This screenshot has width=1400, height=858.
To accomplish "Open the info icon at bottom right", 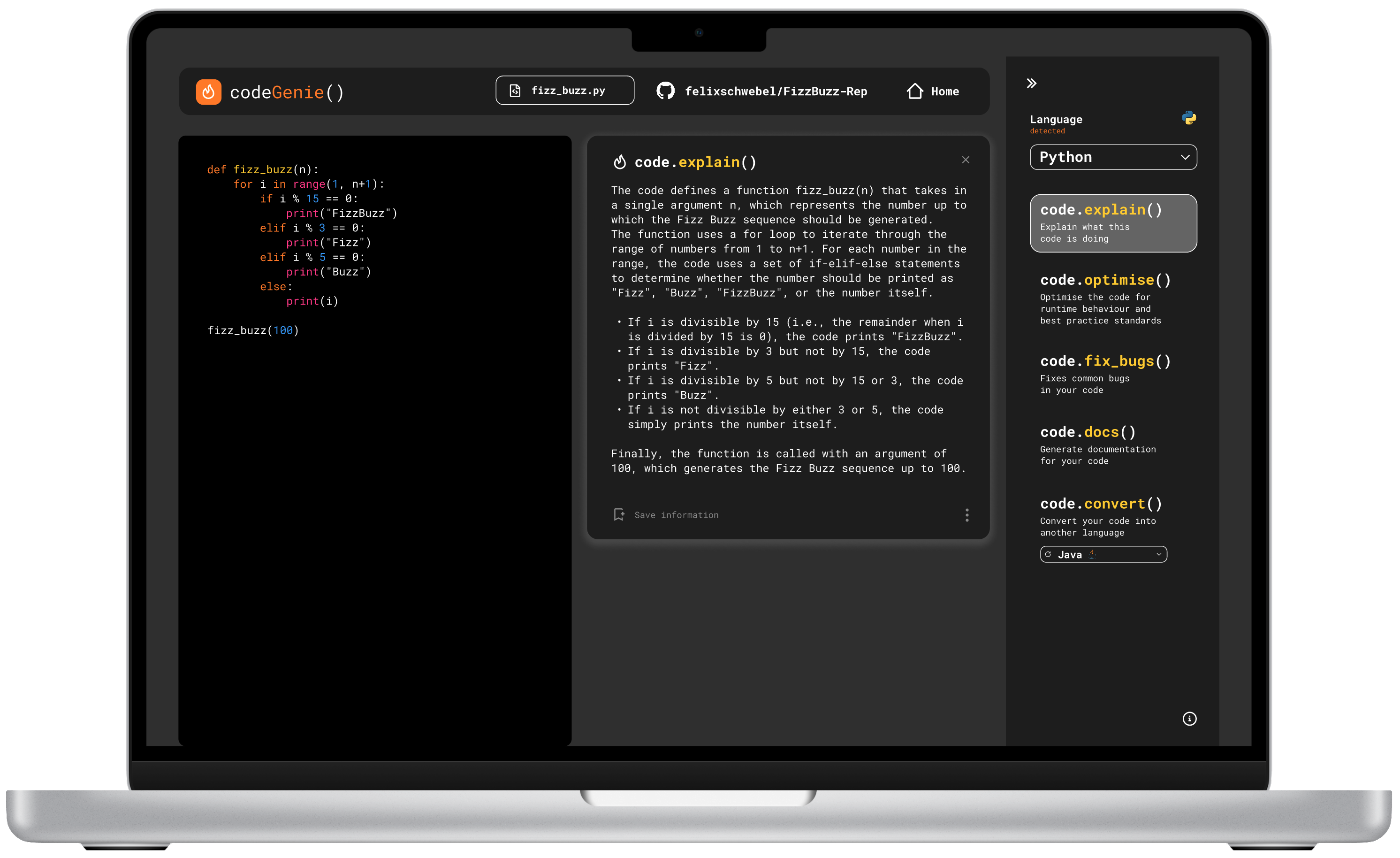I will [1189, 719].
